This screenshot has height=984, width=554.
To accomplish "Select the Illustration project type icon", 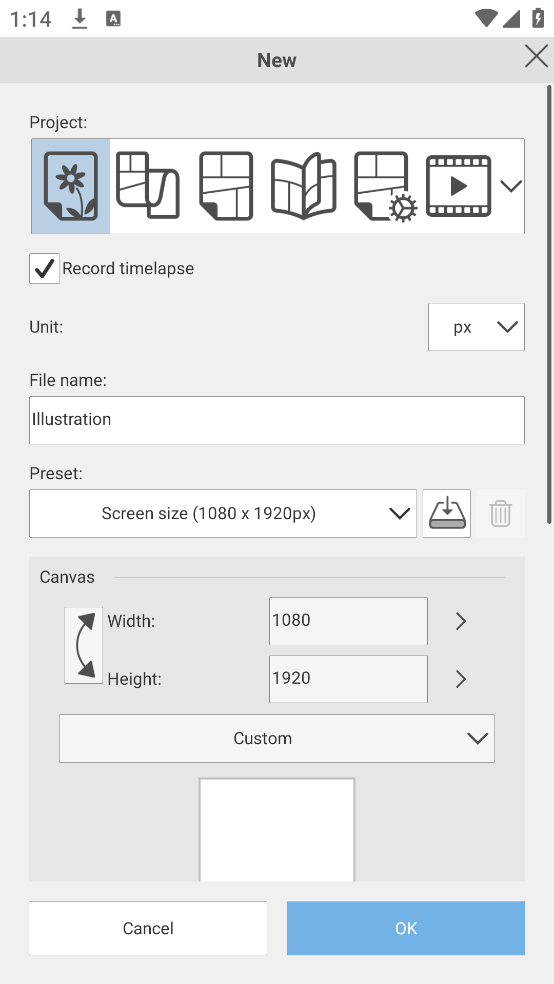I will coord(70,186).
